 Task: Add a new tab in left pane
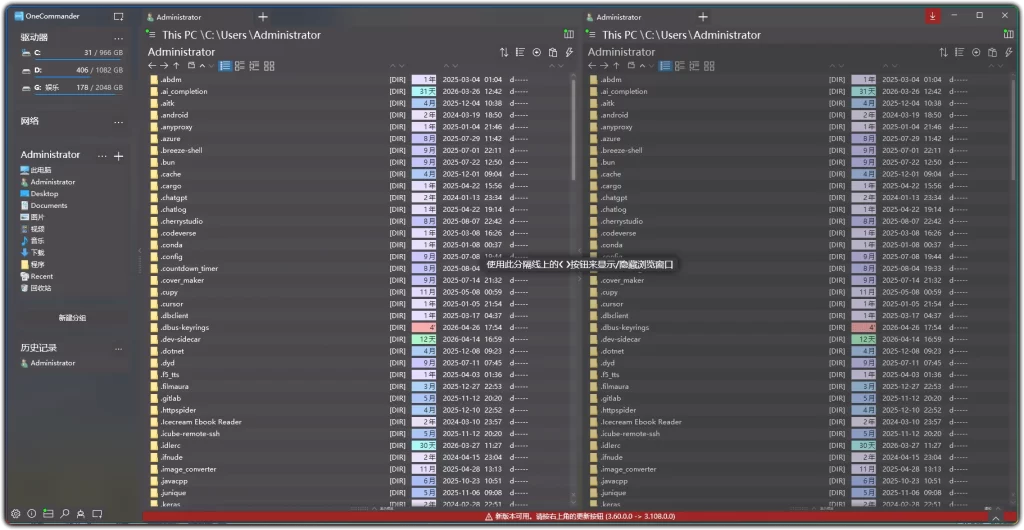(263, 17)
